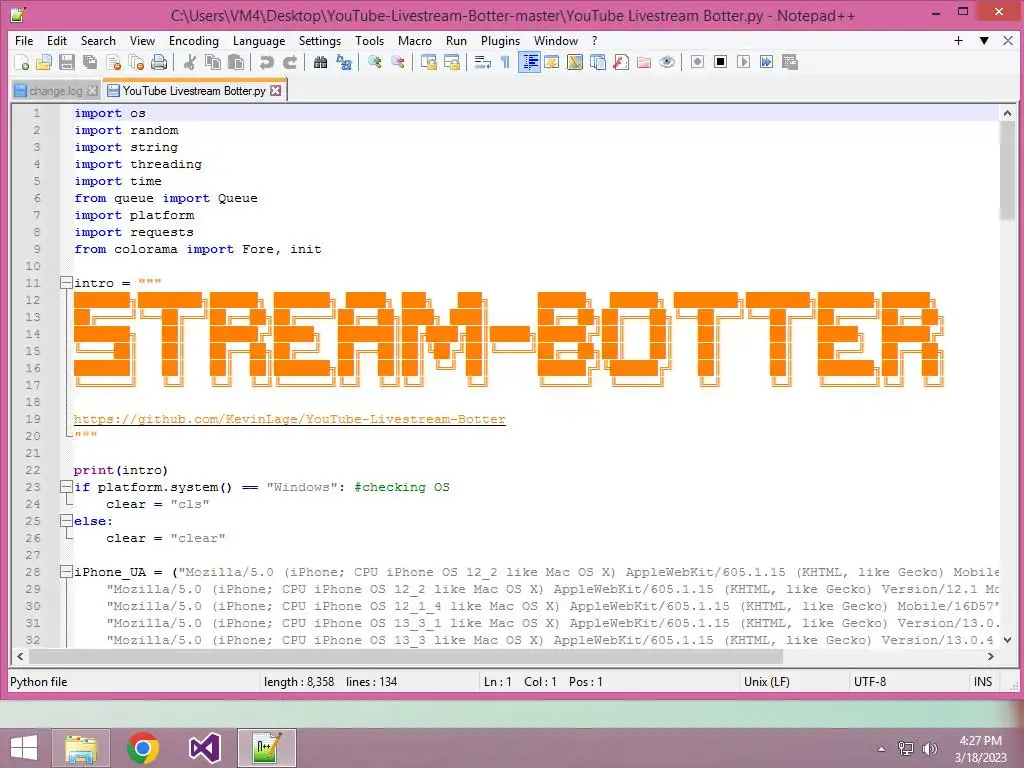Image resolution: width=1024 pixels, height=768 pixels.
Task: Start recording a macro
Action: click(x=697, y=62)
